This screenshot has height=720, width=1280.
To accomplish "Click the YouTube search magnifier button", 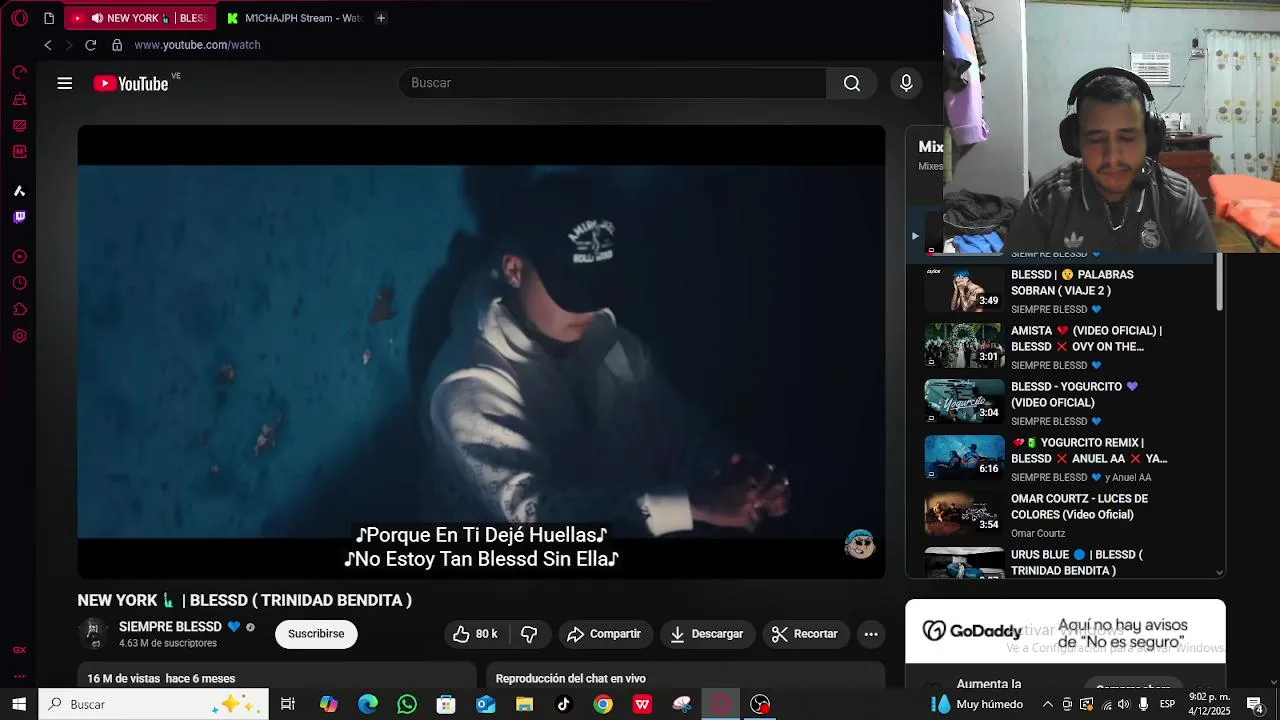I will pos(852,83).
